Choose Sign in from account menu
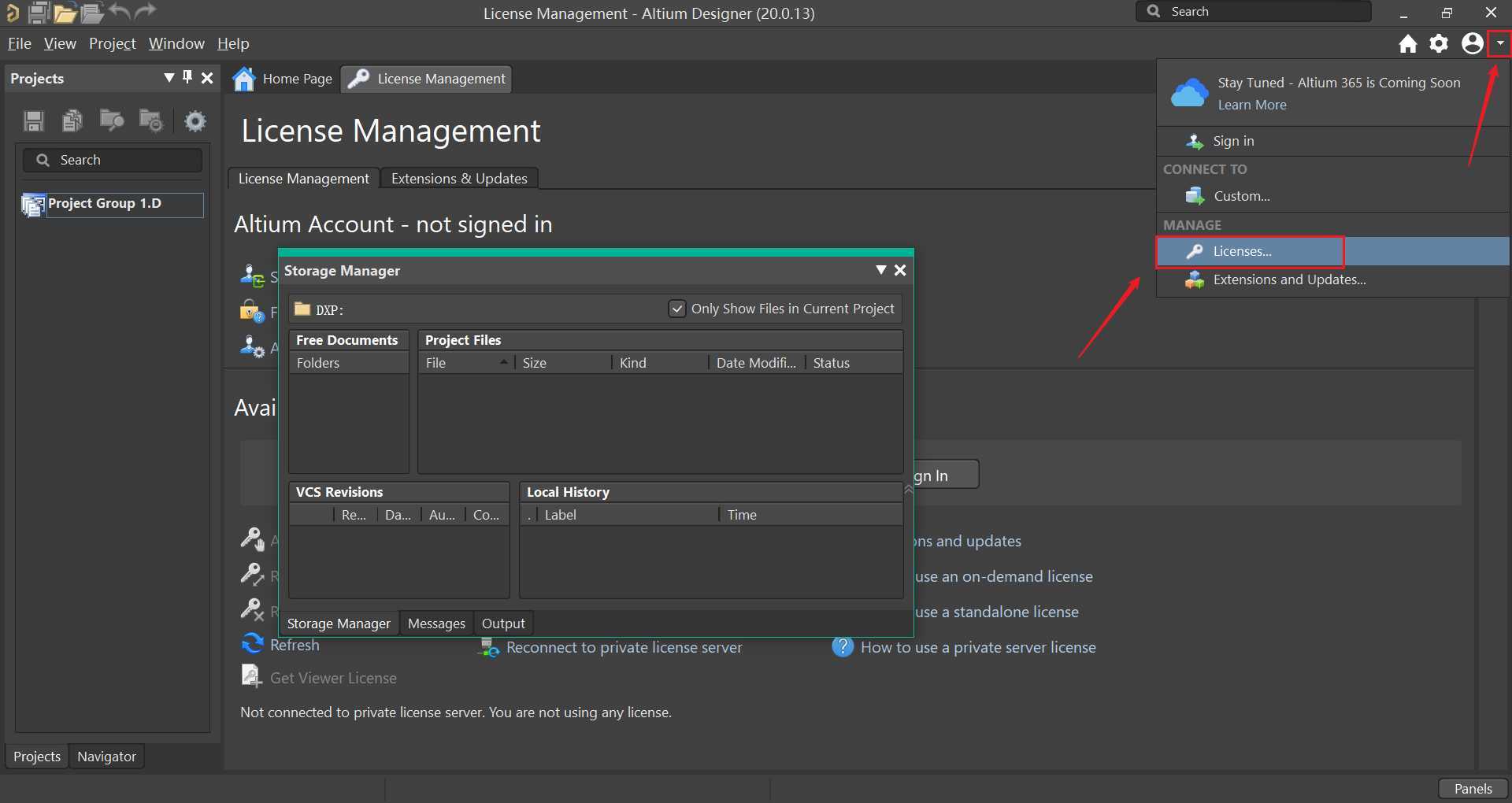Viewport: 1512px width, 803px height. [x=1332, y=141]
